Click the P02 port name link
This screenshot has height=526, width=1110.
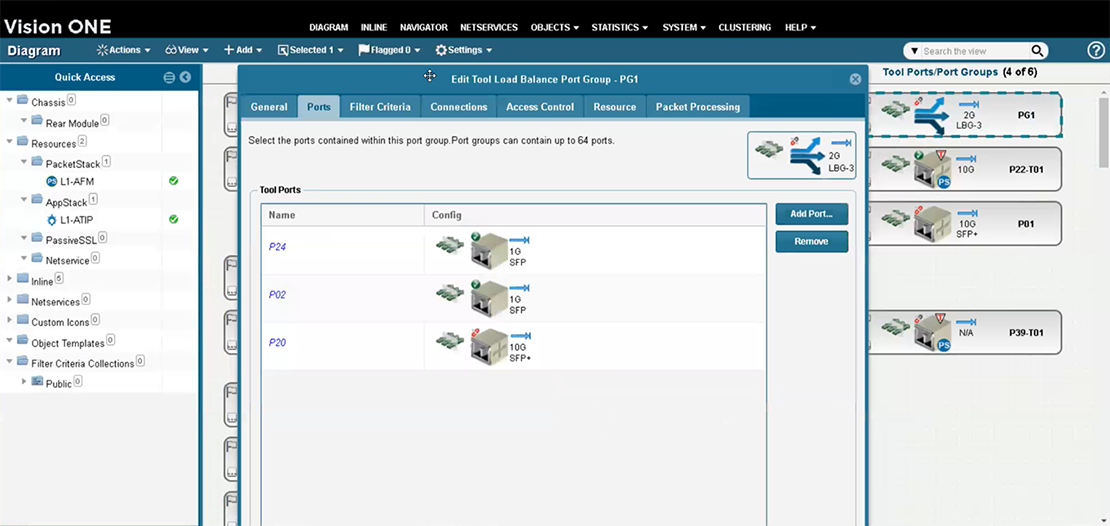(277, 295)
